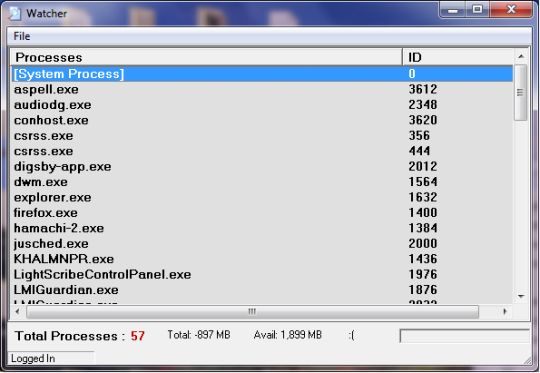Click process ID 3612 cell

tap(423, 90)
